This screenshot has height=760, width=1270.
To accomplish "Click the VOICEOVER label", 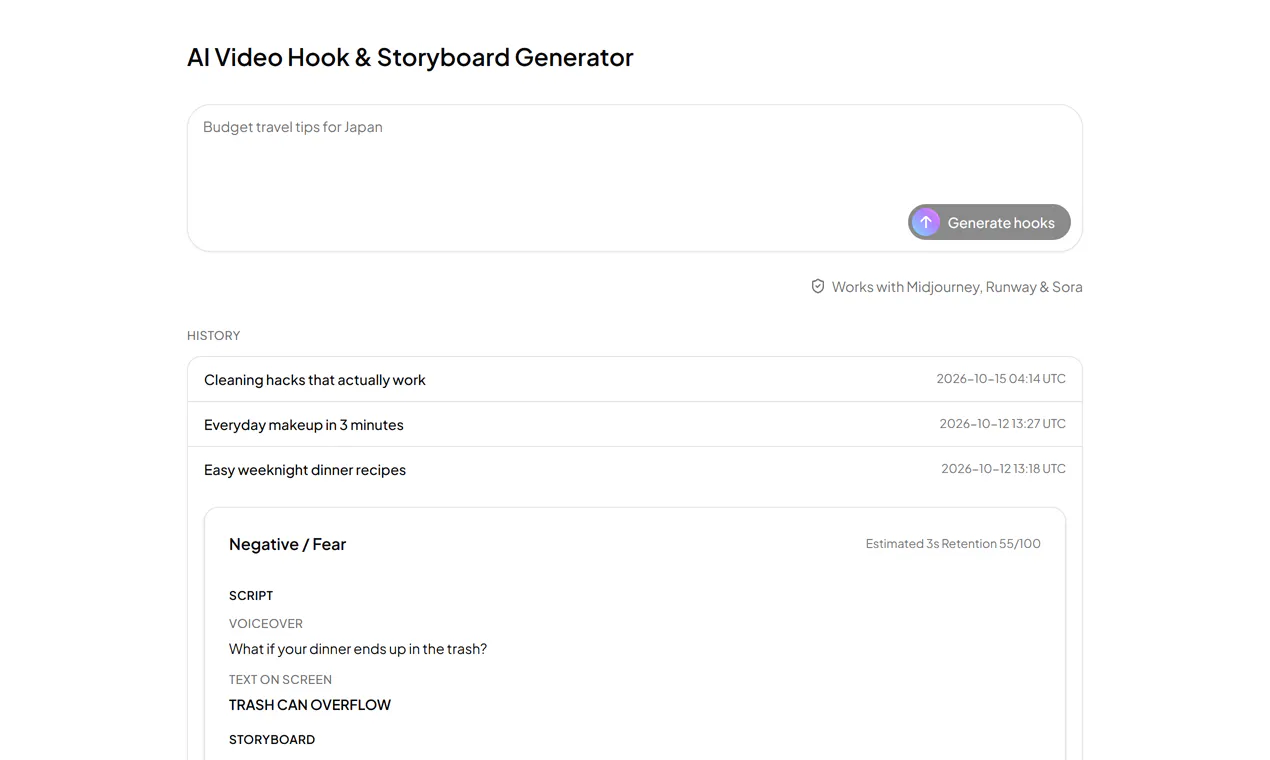I will tap(266, 623).
